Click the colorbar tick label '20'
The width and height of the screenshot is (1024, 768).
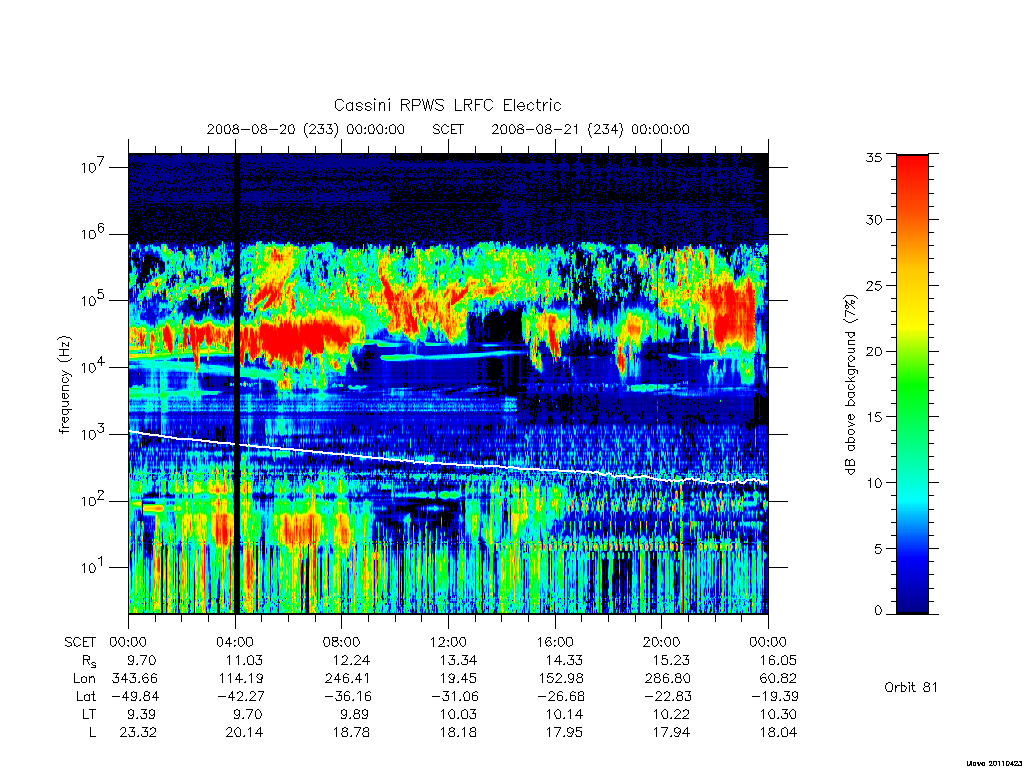(874, 351)
